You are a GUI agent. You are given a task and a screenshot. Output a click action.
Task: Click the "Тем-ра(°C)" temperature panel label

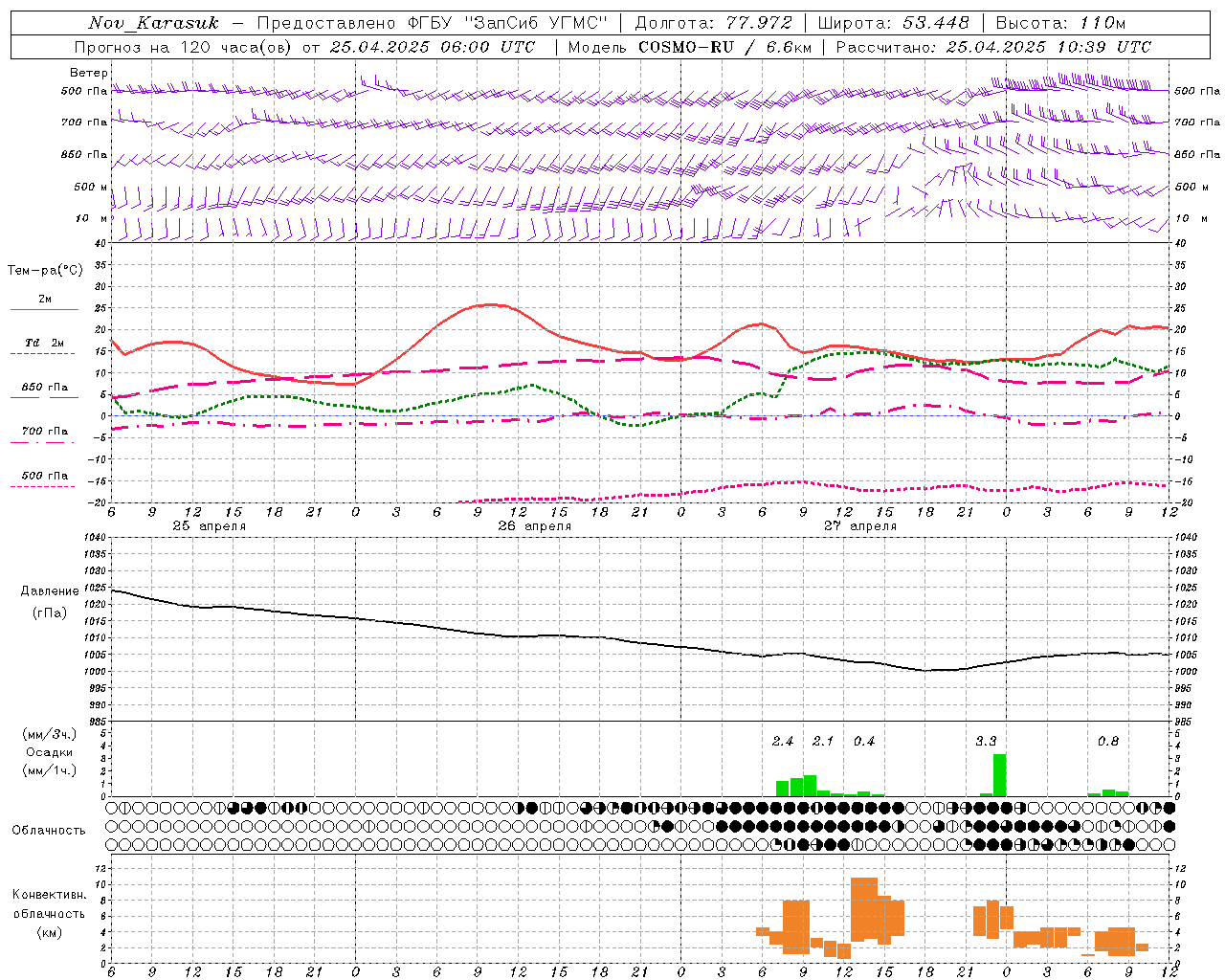(45, 270)
